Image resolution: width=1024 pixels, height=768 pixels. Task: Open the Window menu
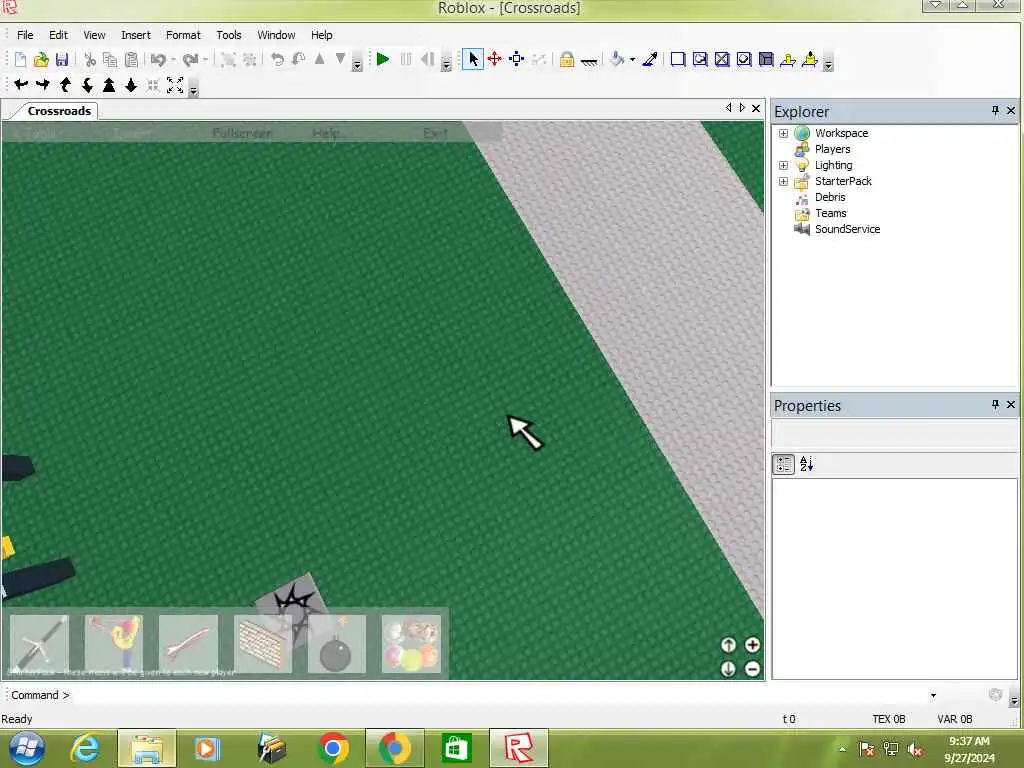(x=276, y=35)
